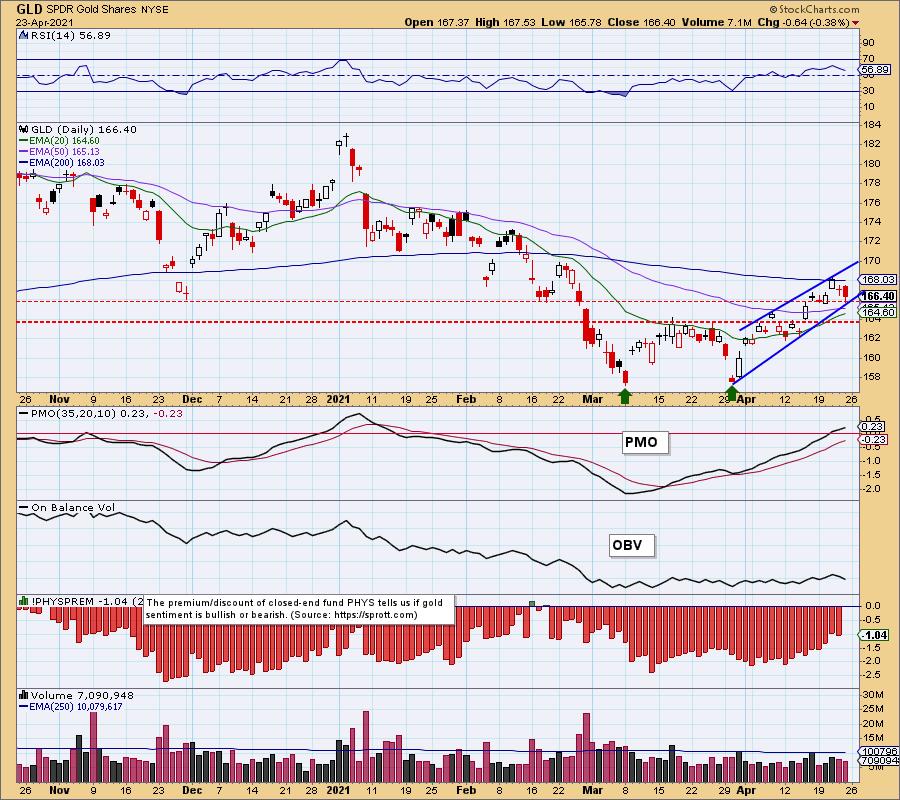Click the OBV annotation box
900x800 pixels.
click(x=631, y=545)
